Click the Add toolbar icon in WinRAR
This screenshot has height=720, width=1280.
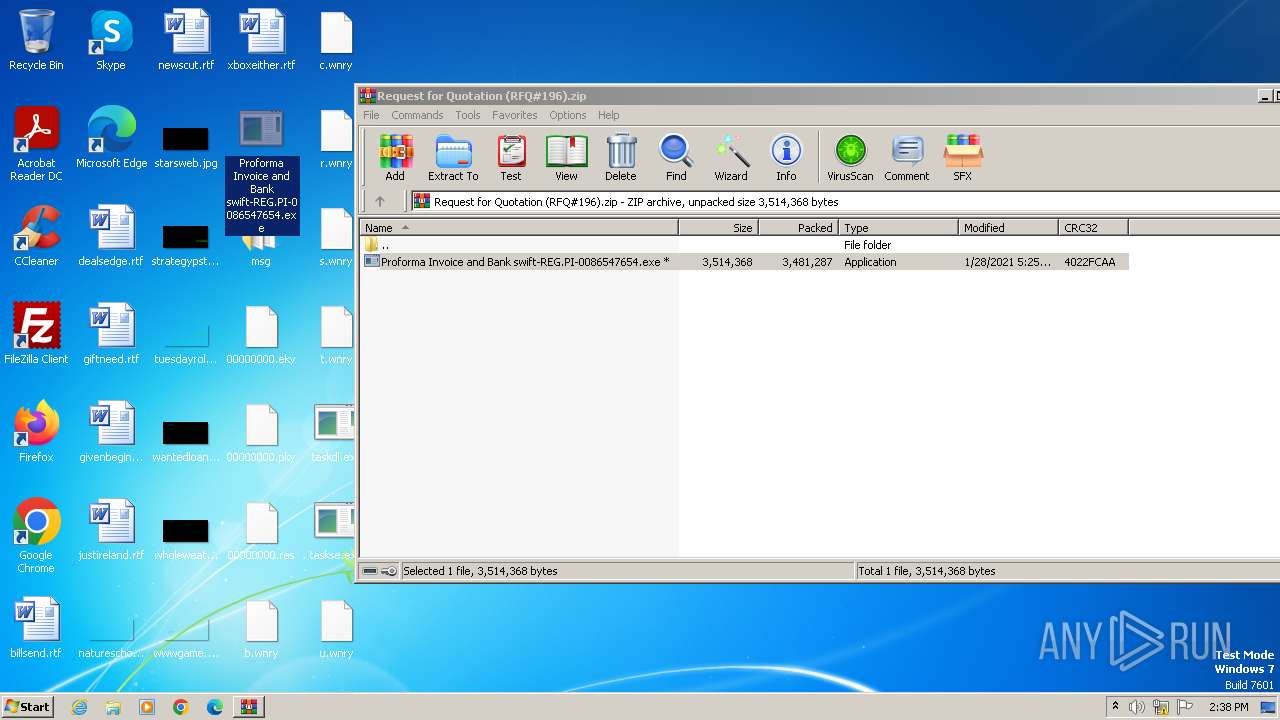pyautogui.click(x=395, y=158)
